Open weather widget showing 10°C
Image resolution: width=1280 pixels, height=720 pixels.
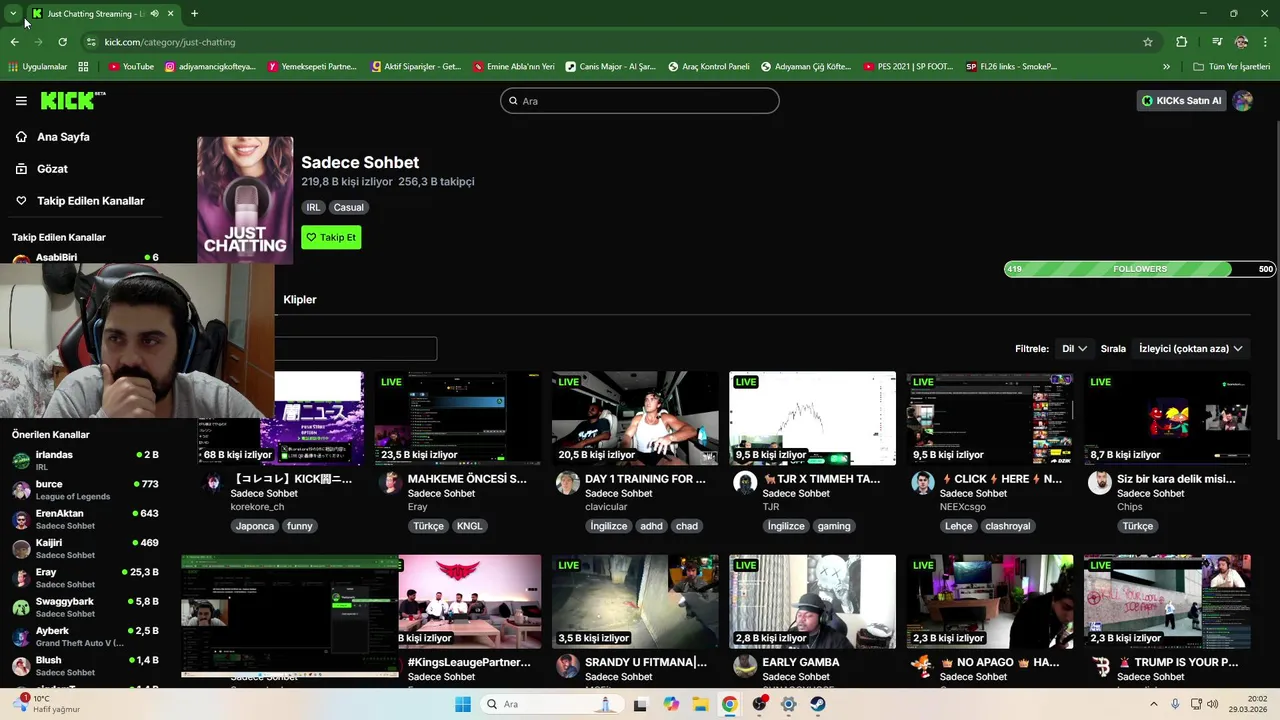pyautogui.click(x=48, y=704)
